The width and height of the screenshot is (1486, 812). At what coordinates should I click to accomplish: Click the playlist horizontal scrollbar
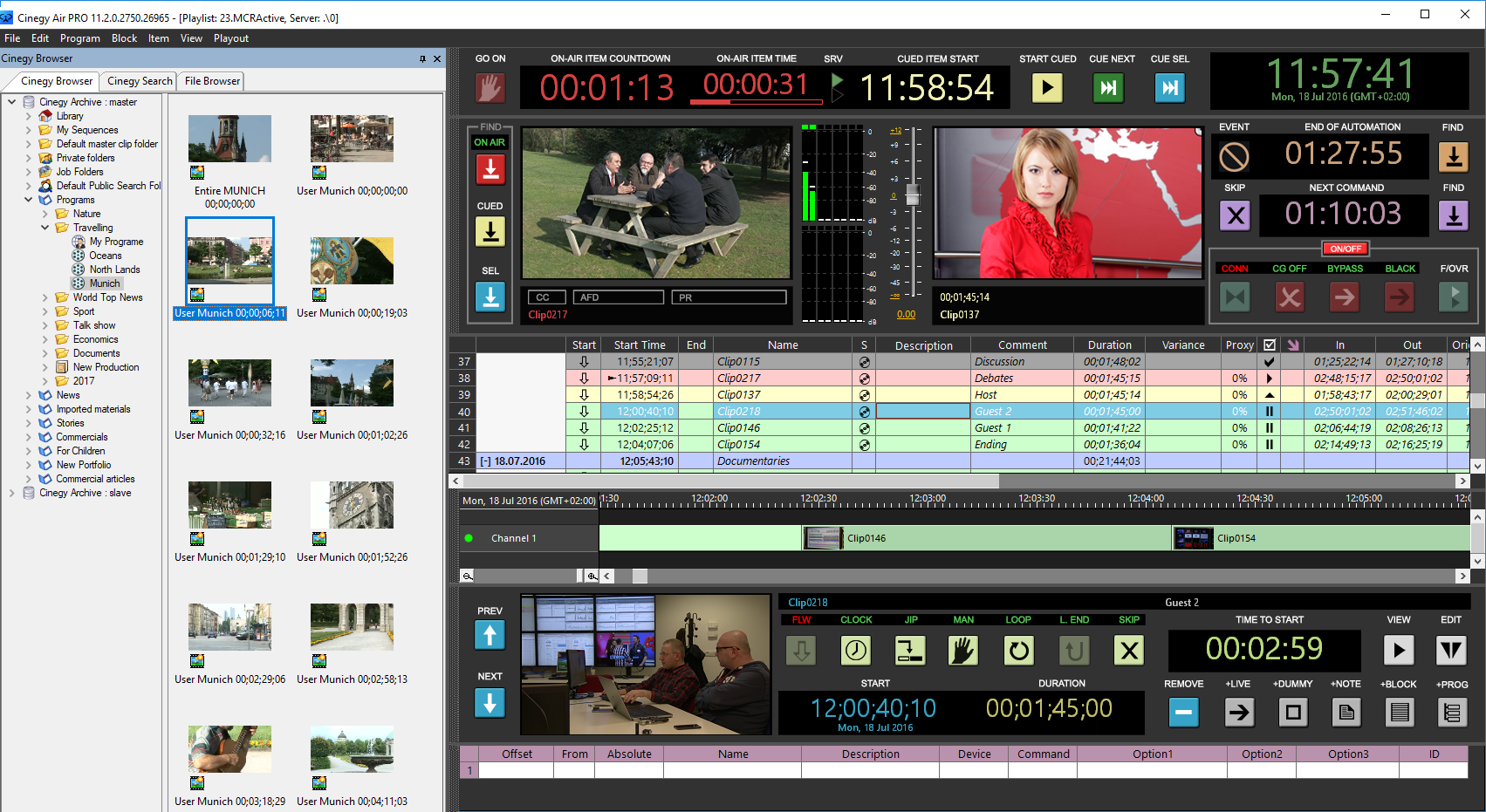coord(731,481)
